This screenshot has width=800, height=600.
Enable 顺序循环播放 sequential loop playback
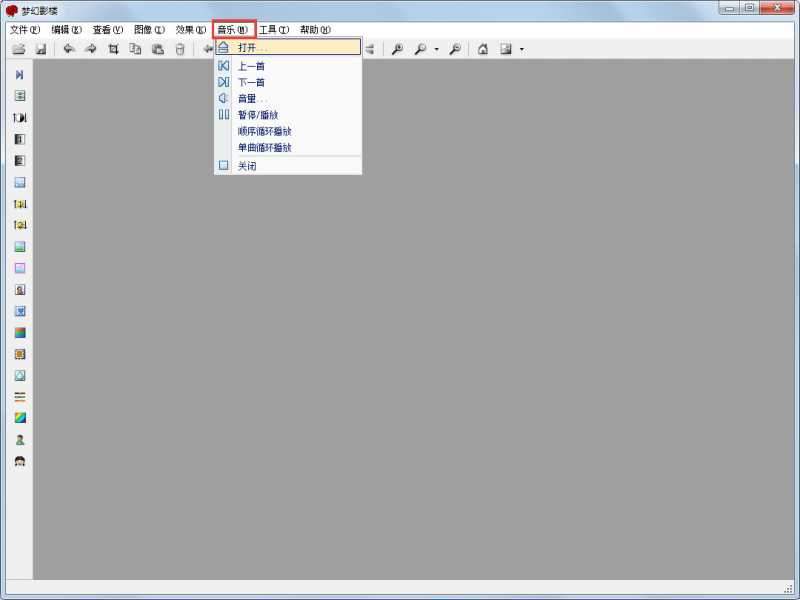[265, 131]
